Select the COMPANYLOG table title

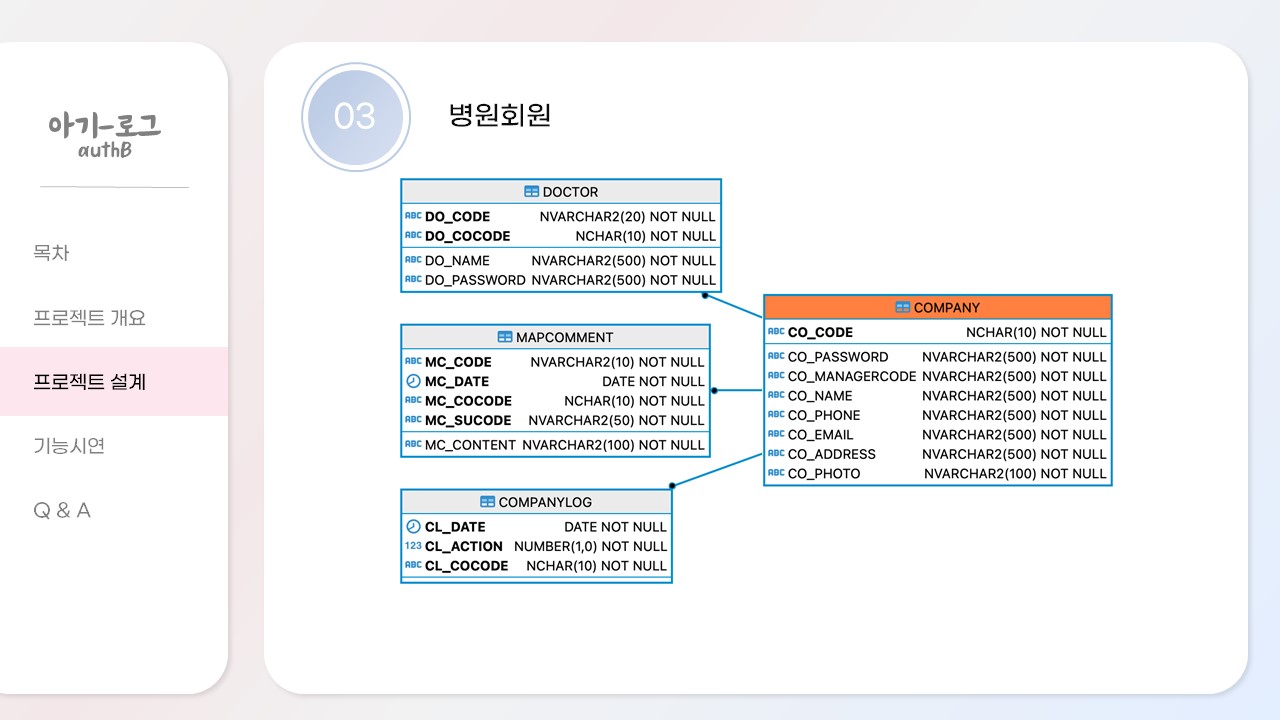(x=545, y=502)
